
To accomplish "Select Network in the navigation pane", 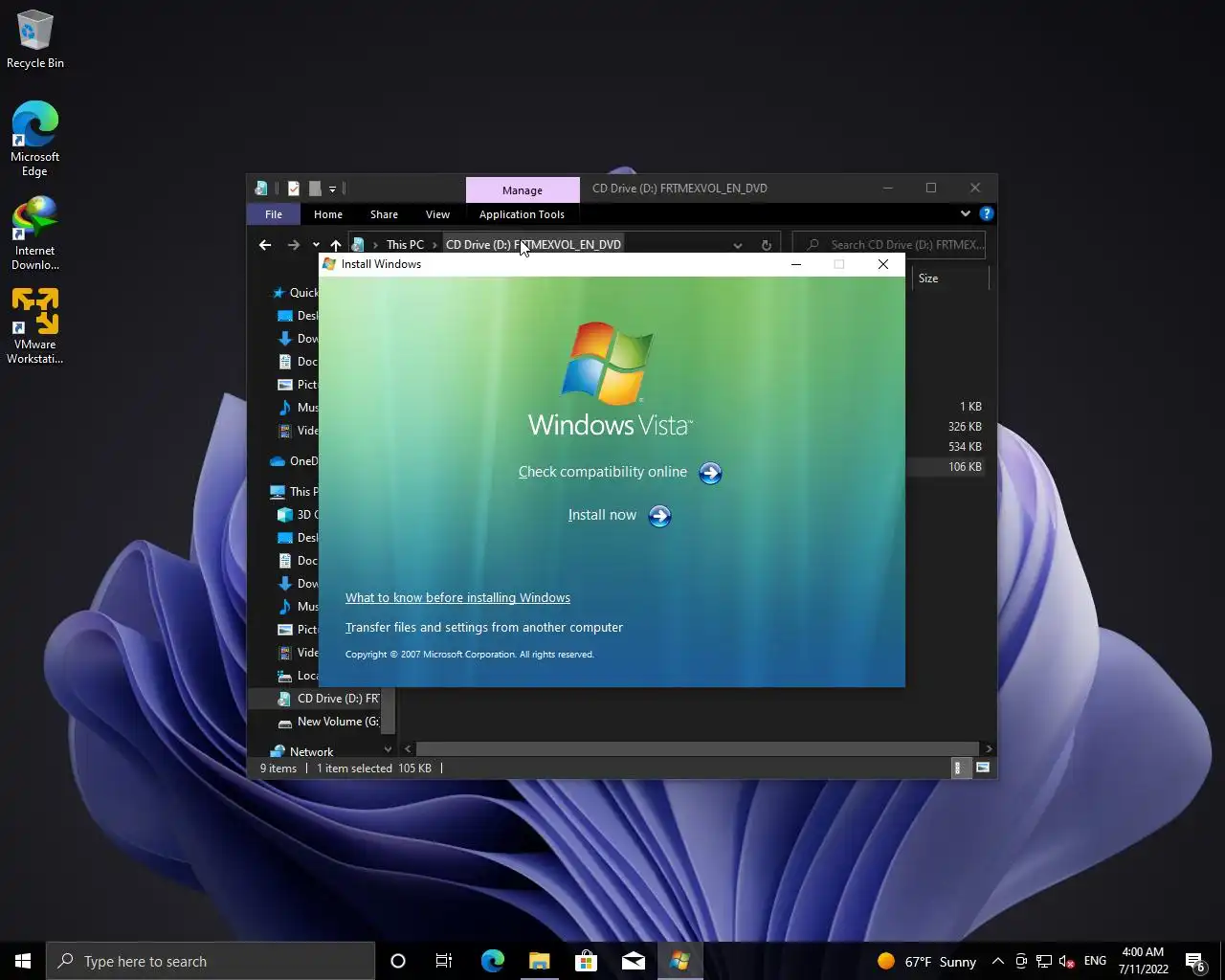I will 302,752.
